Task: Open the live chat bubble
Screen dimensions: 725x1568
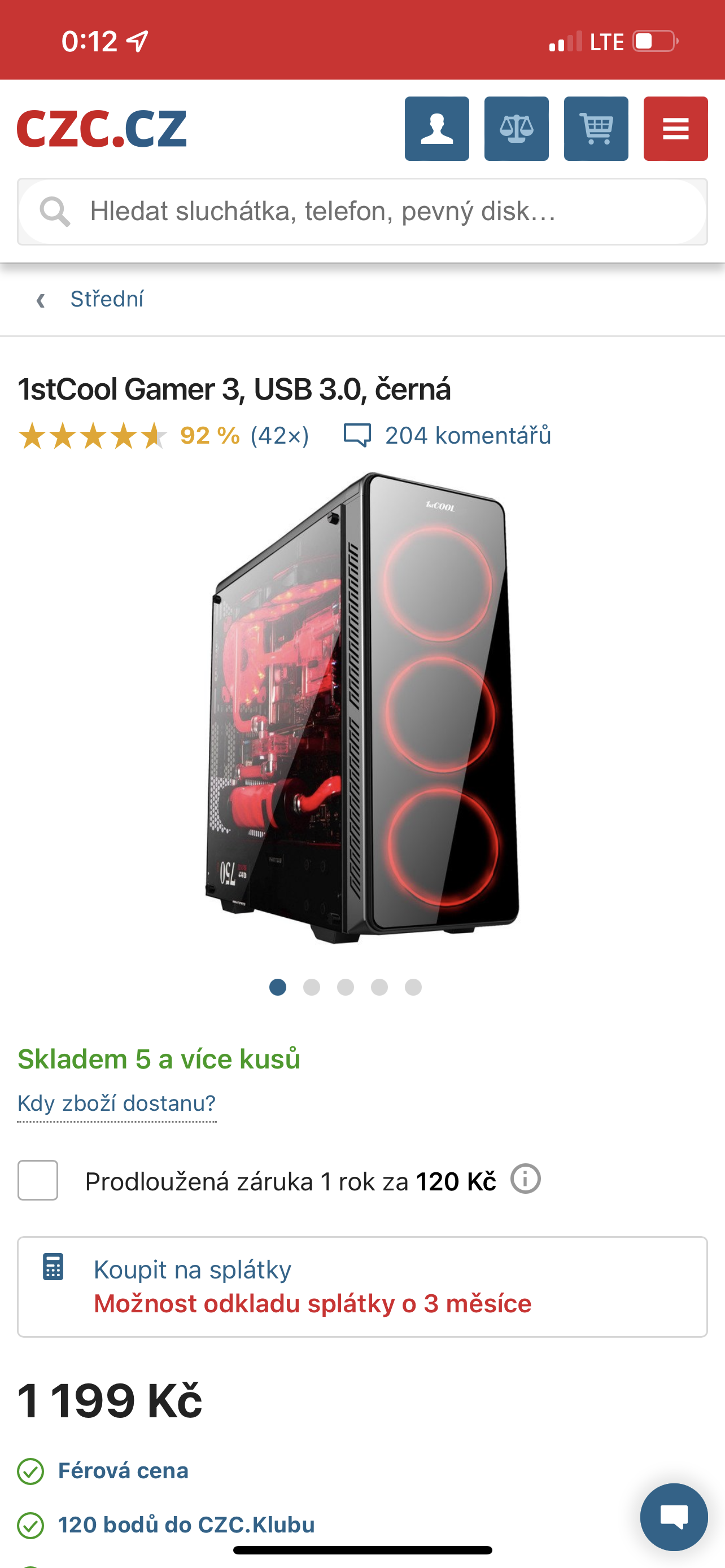Action: tap(674, 1517)
